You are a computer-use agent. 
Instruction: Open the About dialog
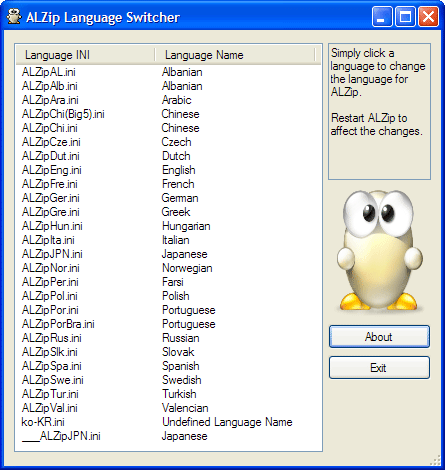tap(379, 337)
